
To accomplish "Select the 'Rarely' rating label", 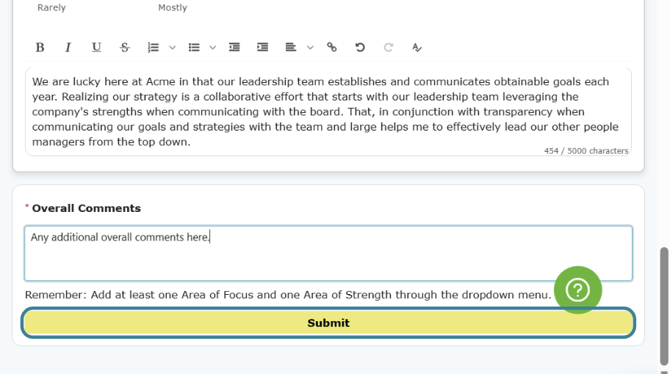I will (51, 8).
